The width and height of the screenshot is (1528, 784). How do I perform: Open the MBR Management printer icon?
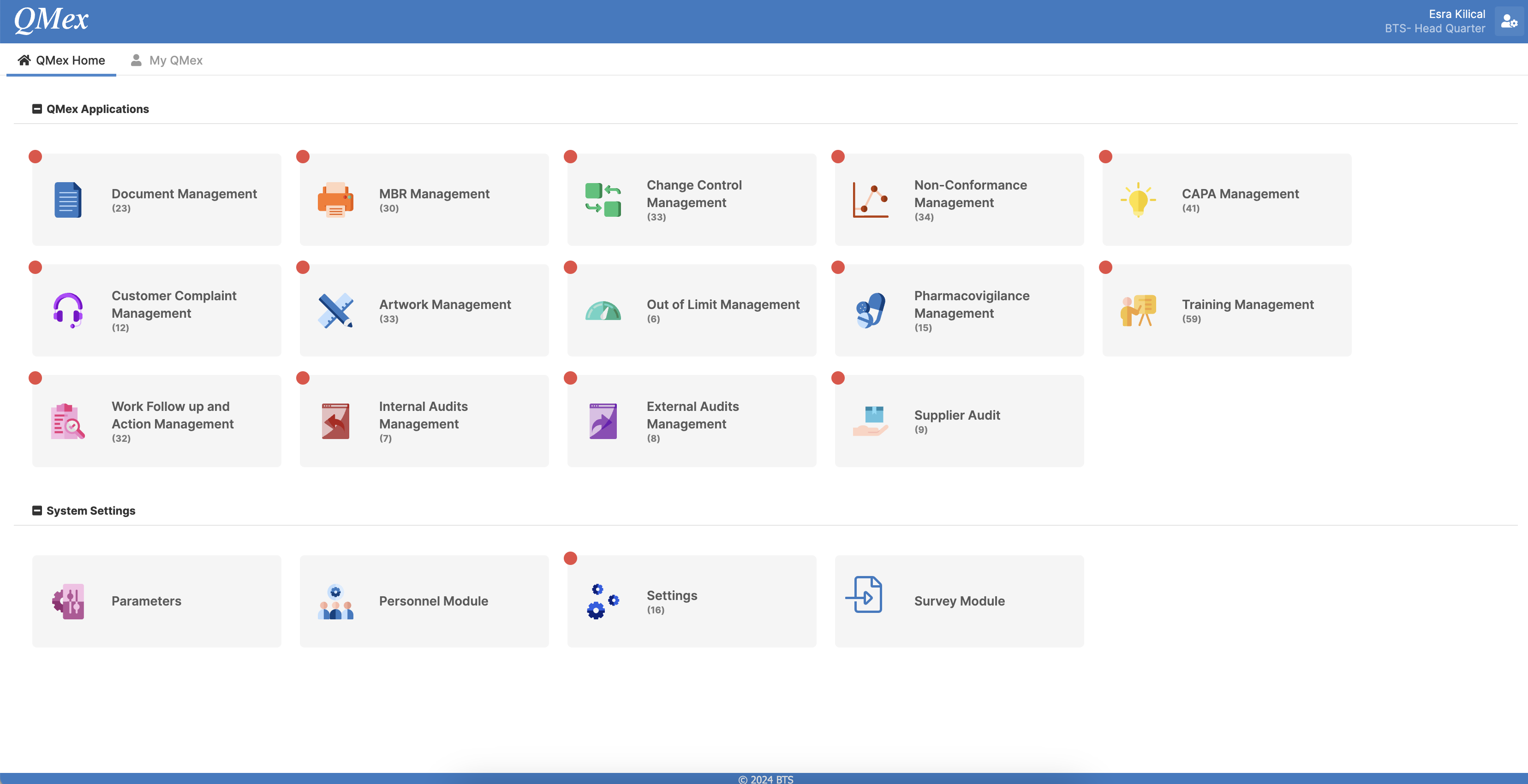[335, 200]
